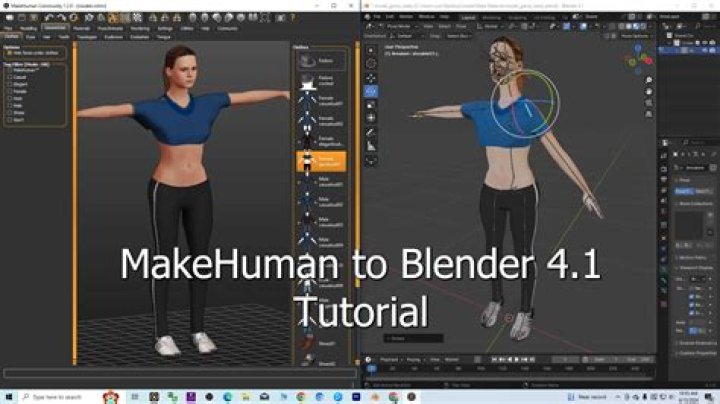
Task: Click Blender viewport zoom magnifier icon
Action: [x=649, y=80]
